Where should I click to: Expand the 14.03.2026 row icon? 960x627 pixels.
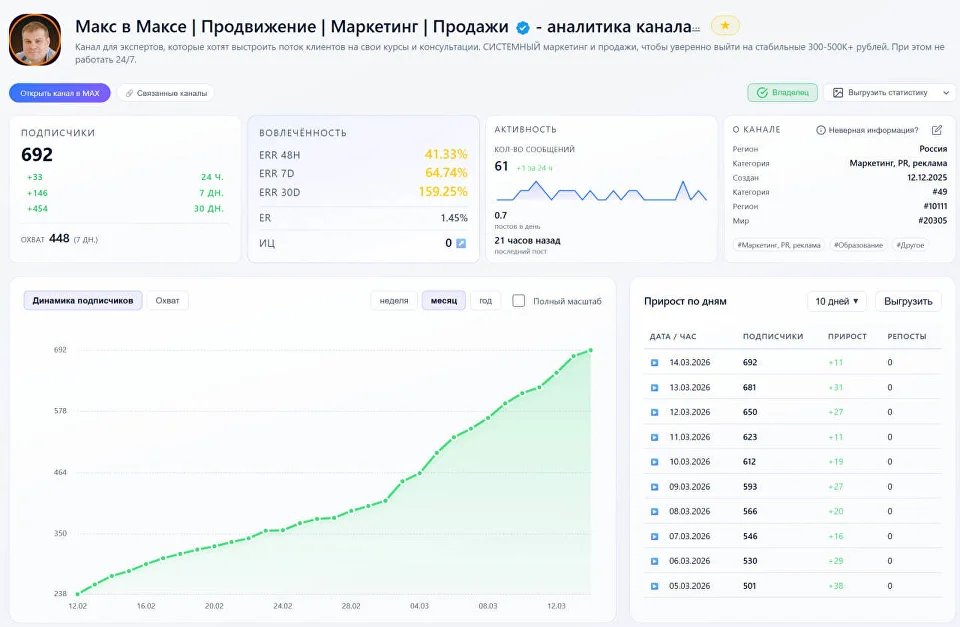(654, 362)
